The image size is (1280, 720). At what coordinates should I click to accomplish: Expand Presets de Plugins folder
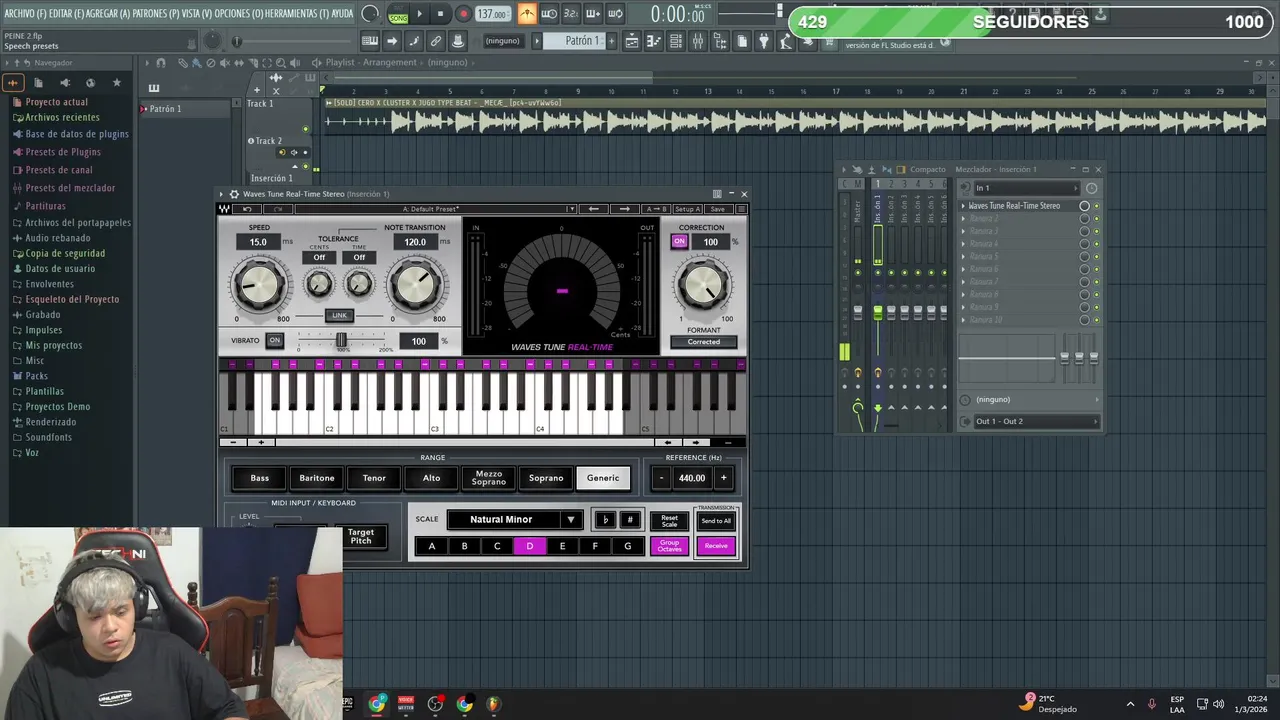point(63,152)
